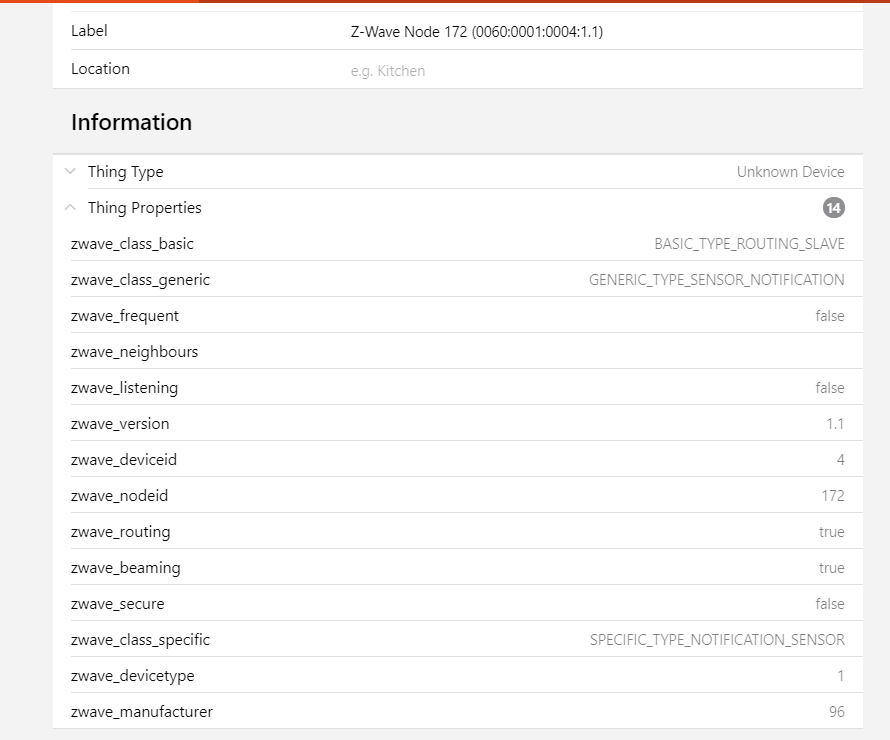The width and height of the screenshot is (890, 740).
Task: Select the zwave_class_generic property name
Action: [141, 280]
